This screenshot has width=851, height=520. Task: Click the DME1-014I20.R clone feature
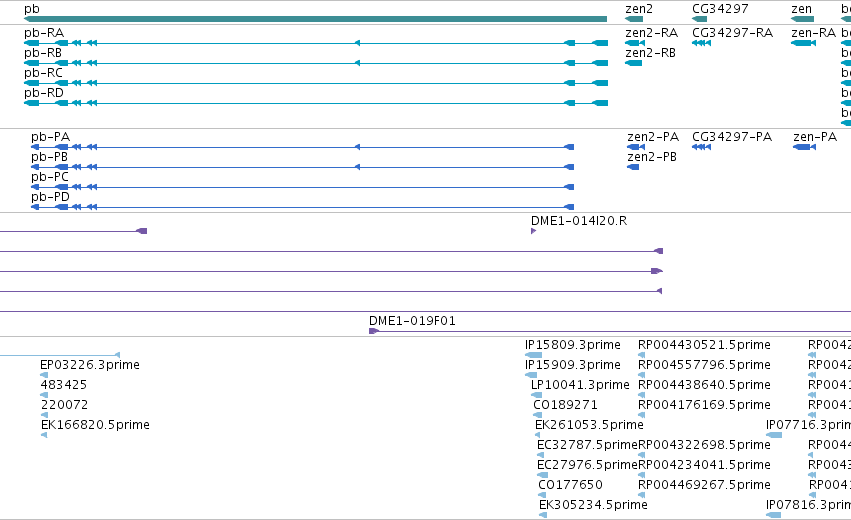(534, 231)
